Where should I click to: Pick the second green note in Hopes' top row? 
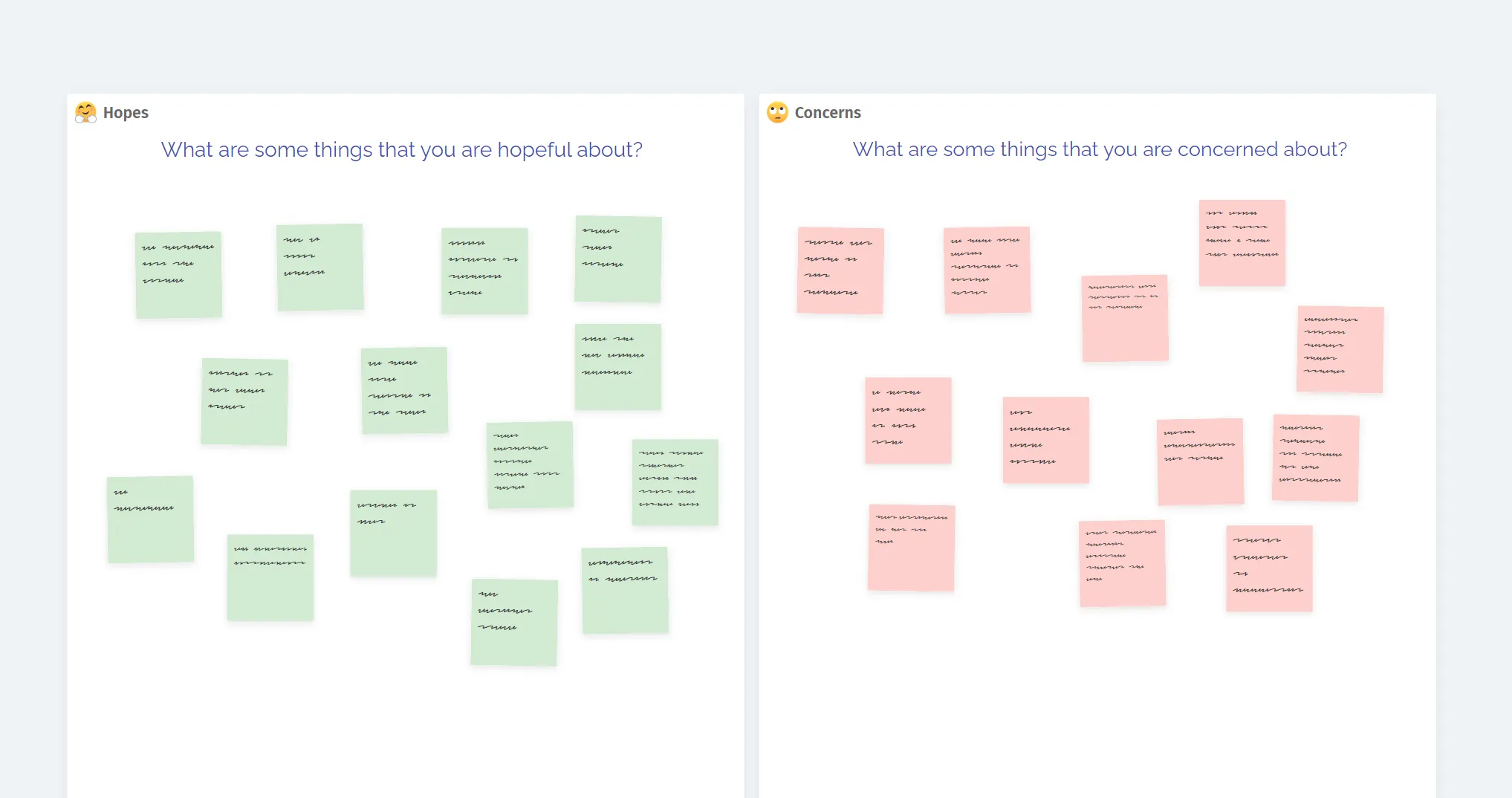click(320, 267)
